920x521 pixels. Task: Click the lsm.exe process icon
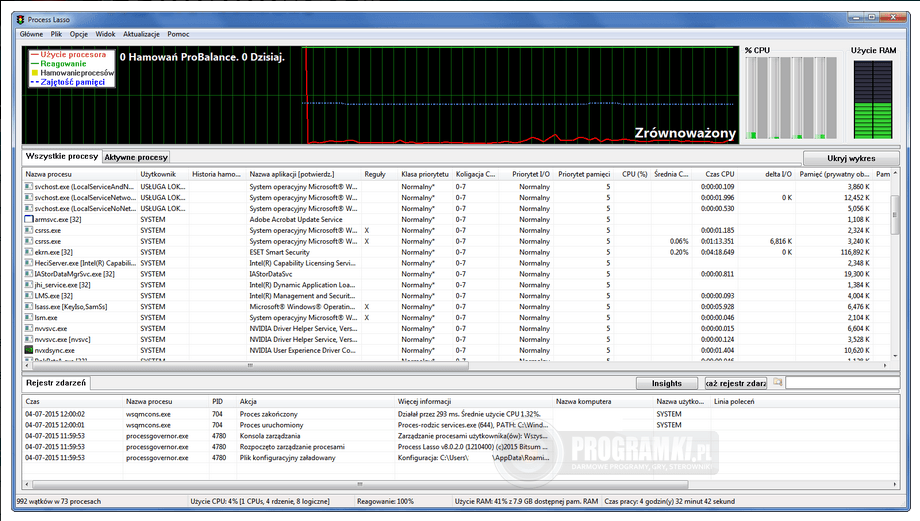point(28,317)
